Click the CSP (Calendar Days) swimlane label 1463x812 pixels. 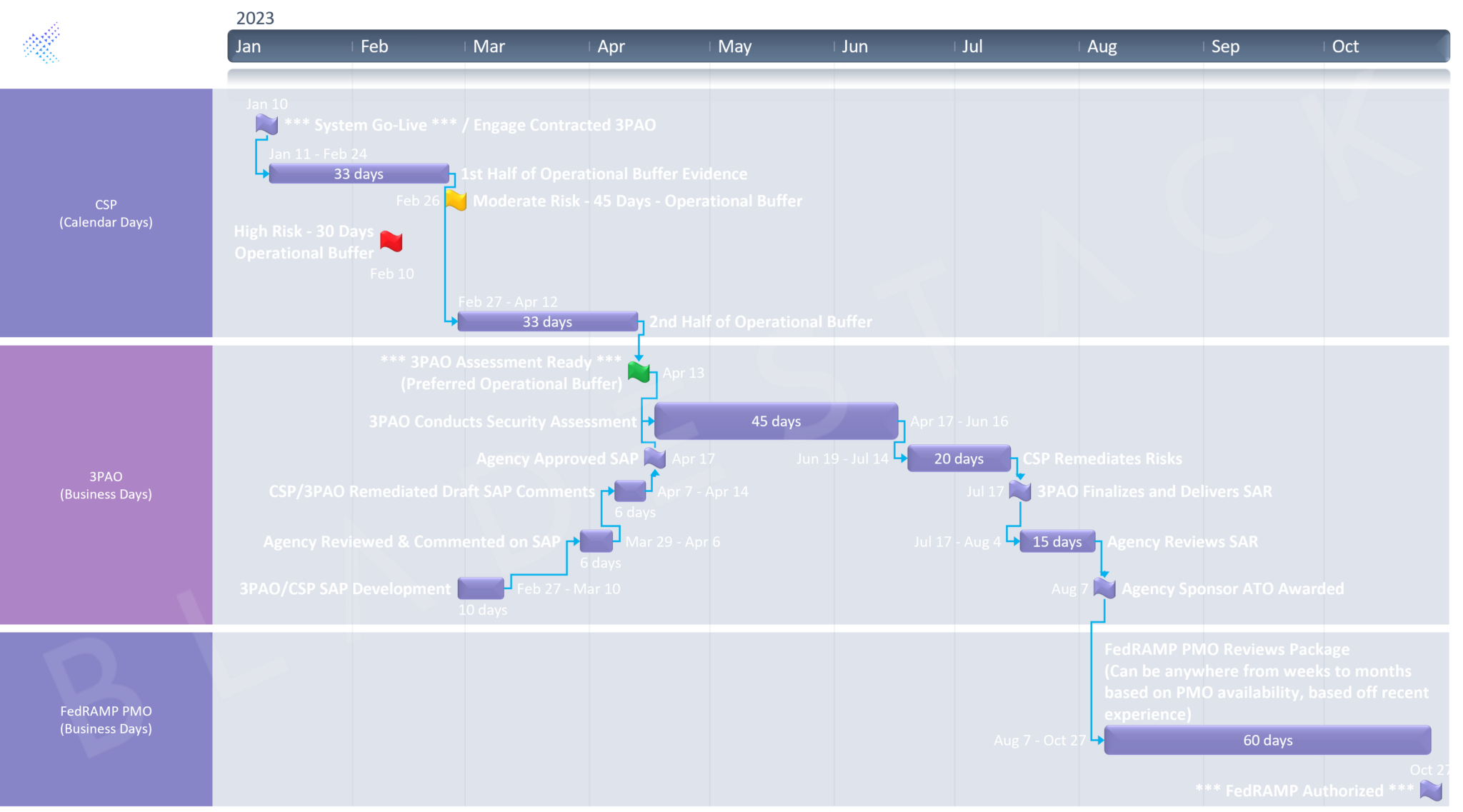click(106, 213)
